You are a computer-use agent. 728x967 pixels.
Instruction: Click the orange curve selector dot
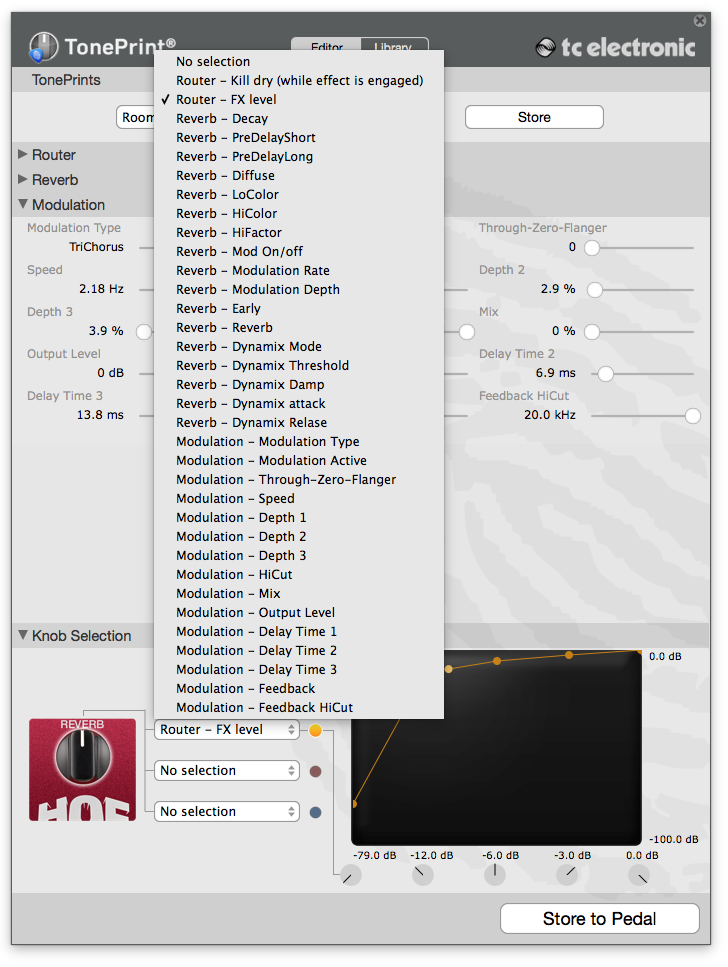[316, 731]
